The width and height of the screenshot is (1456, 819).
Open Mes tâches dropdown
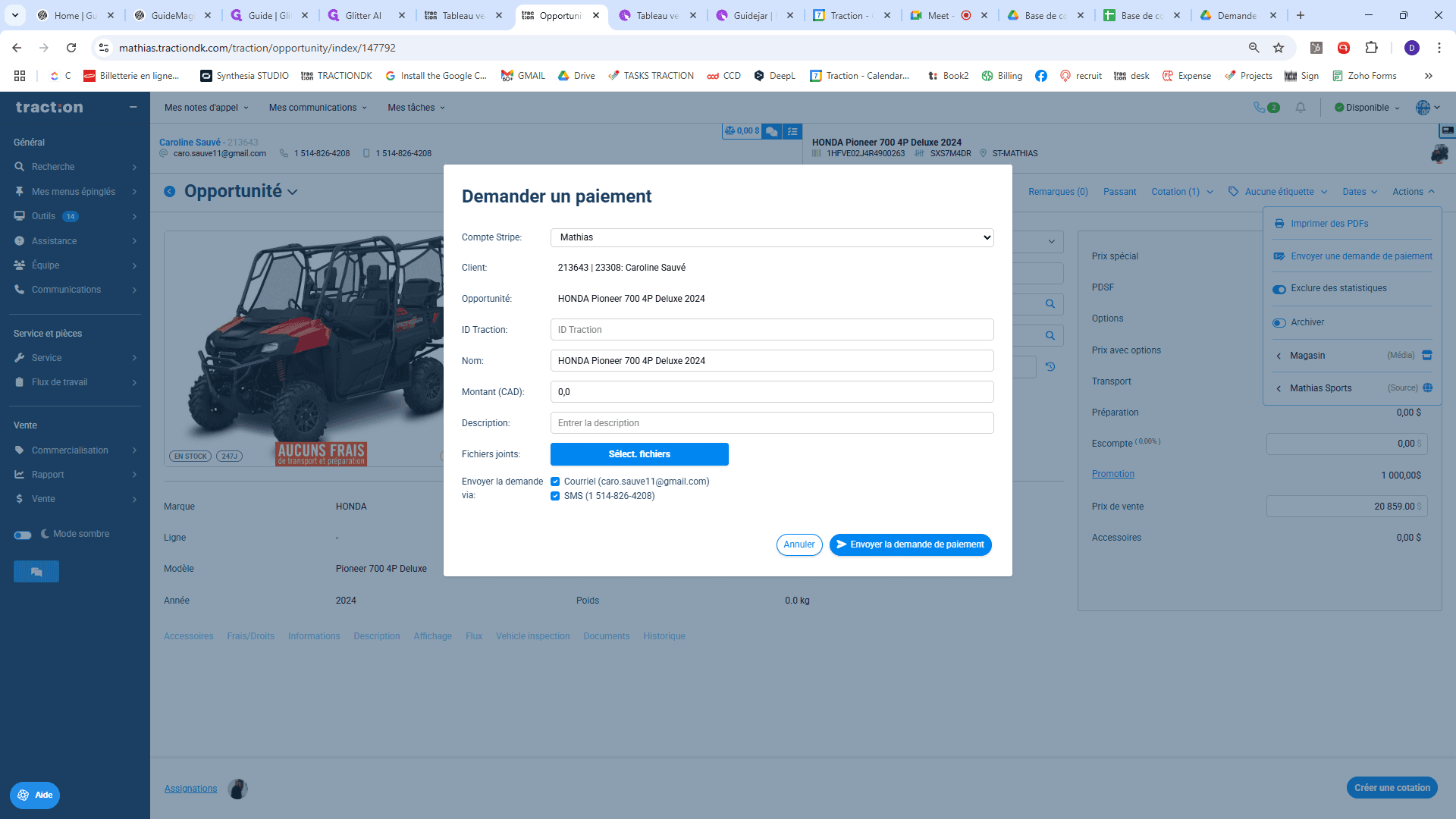click(416, 108)
